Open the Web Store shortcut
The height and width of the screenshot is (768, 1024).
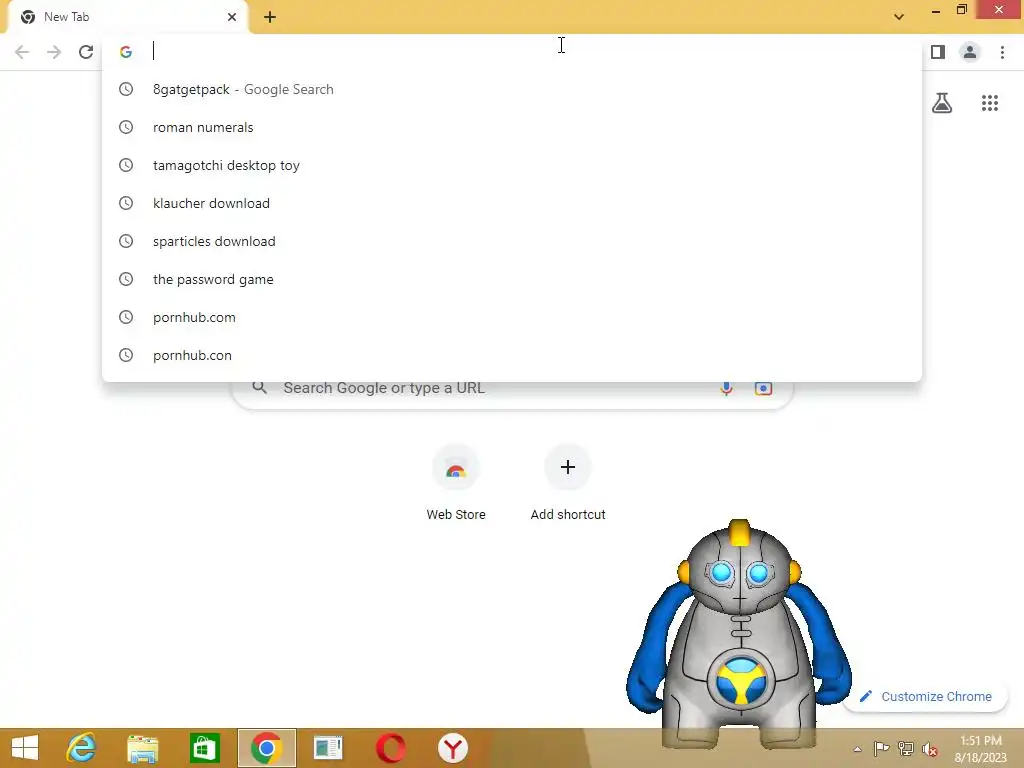click(456, 483)
